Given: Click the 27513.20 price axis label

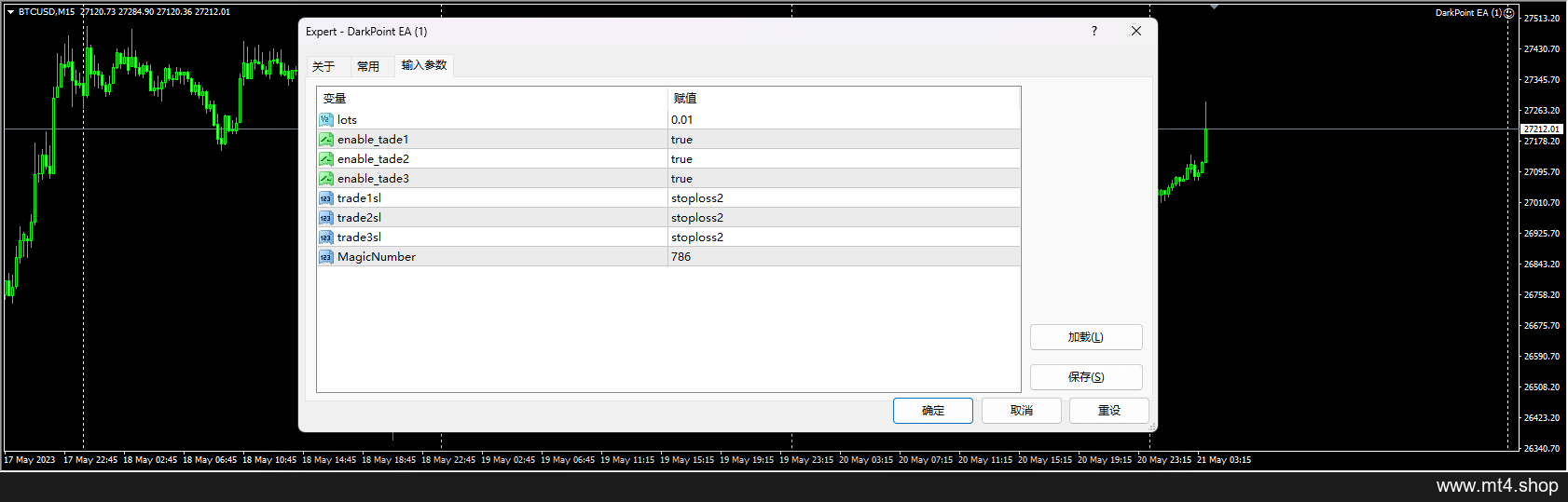Looking at the screenshot, I should 1541,19.
